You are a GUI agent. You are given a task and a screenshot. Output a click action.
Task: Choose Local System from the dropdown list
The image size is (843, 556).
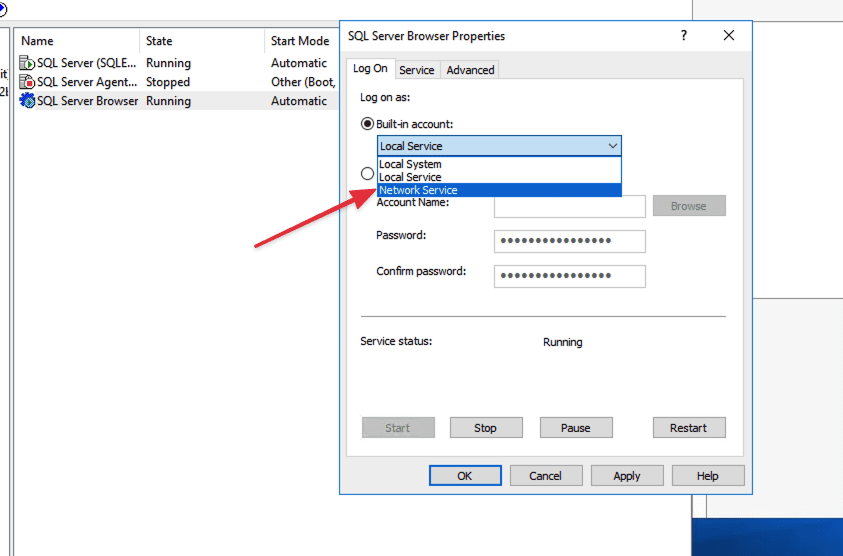(499, 164)
